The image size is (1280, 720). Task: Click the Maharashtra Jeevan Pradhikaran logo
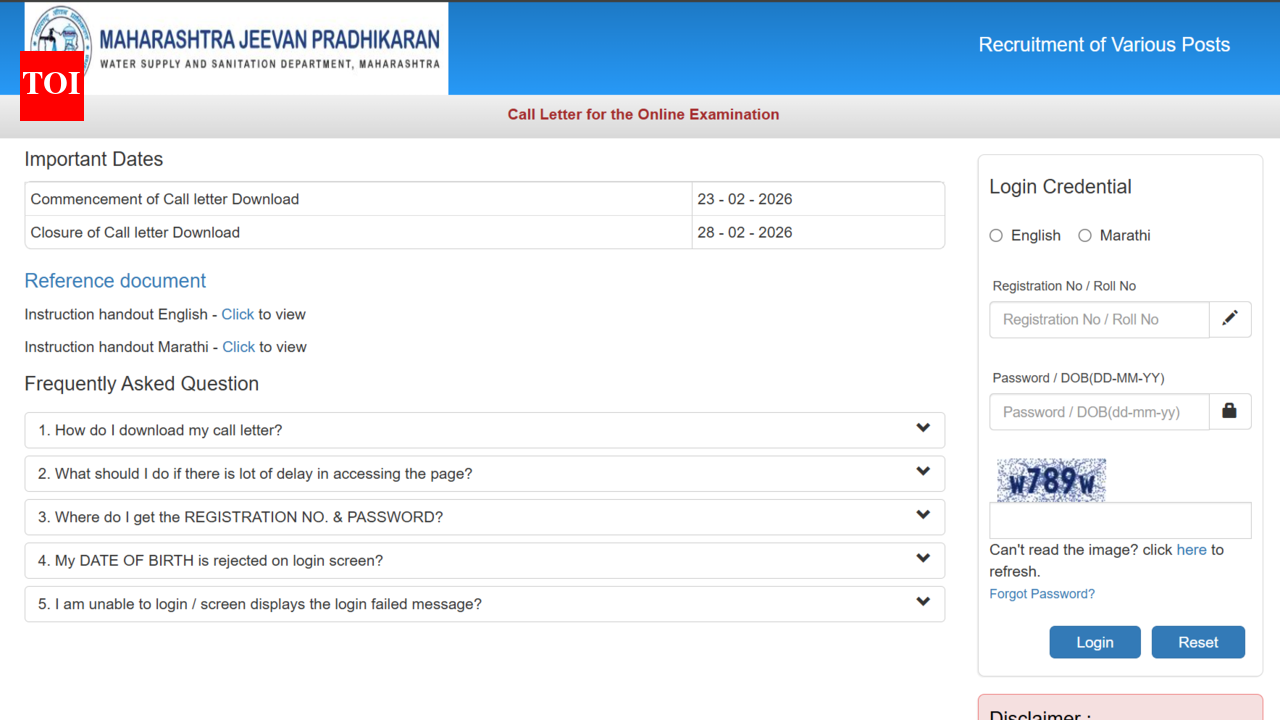(235, 45)
